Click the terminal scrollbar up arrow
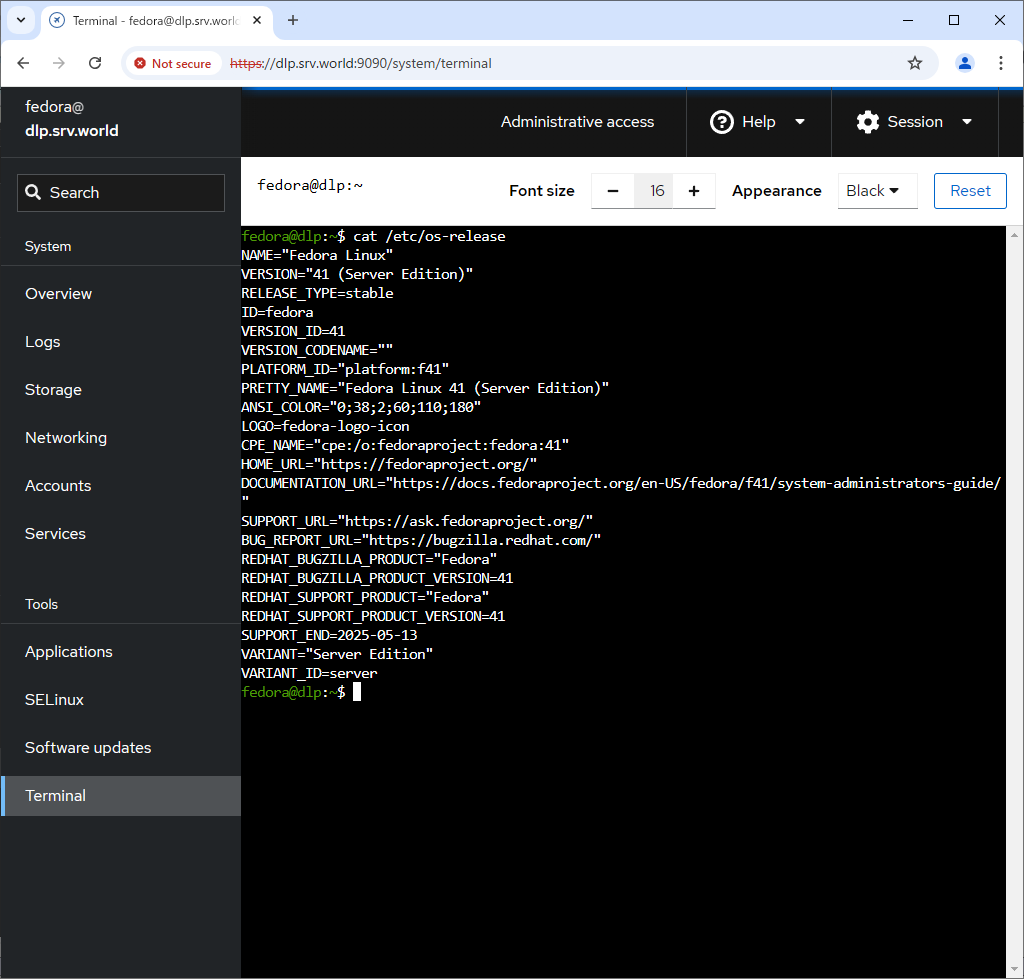 (x=1014, y=235)
